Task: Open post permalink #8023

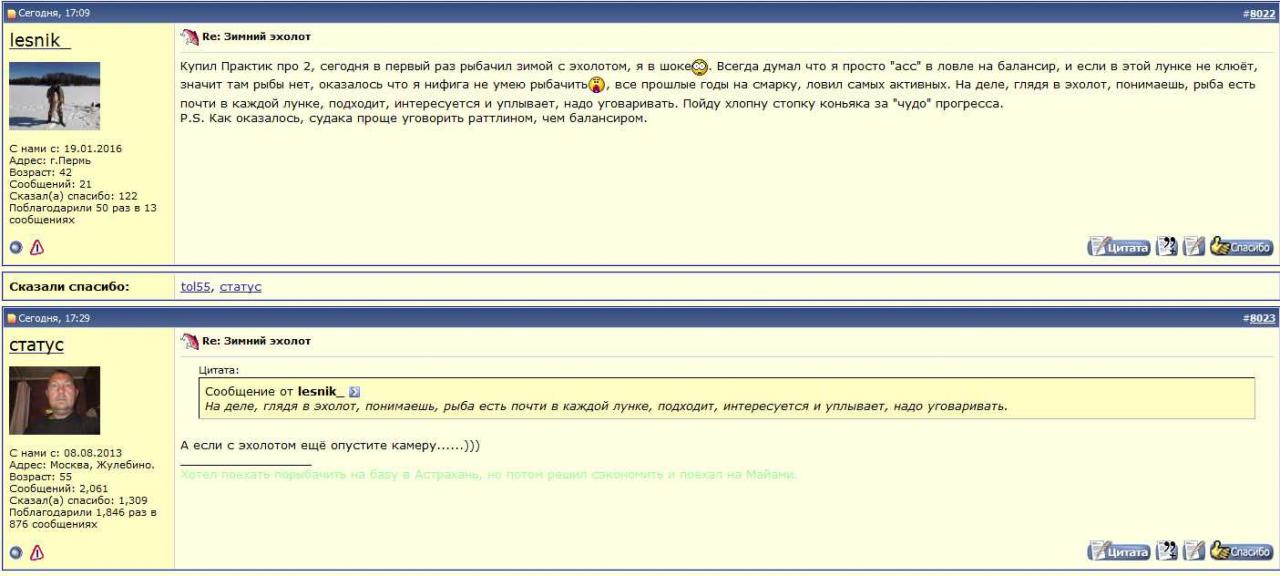Action: click(x=1261, y=318)
